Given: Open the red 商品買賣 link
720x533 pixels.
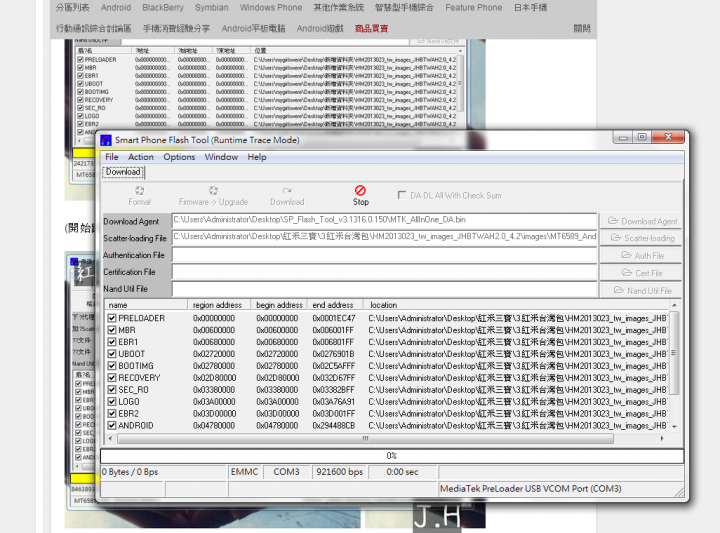Looking at the screenshot, I should (x=371, y=28).
